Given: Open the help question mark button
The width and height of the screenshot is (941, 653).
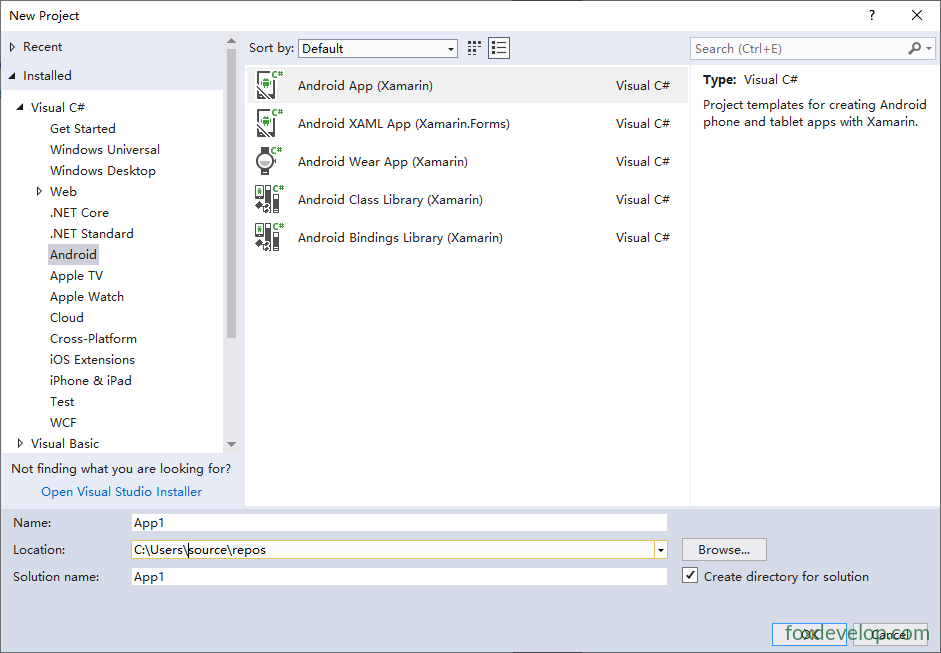Looking at the screenshot, I should pyautogui.click(x=872, y=16).
